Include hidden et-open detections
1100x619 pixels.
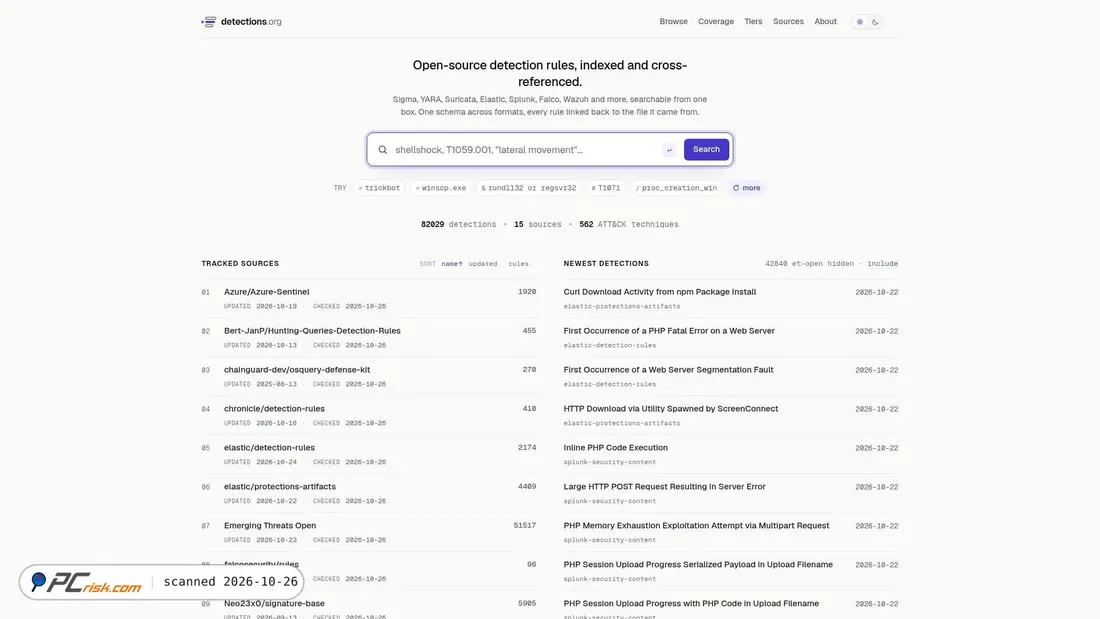coord(883,264)
